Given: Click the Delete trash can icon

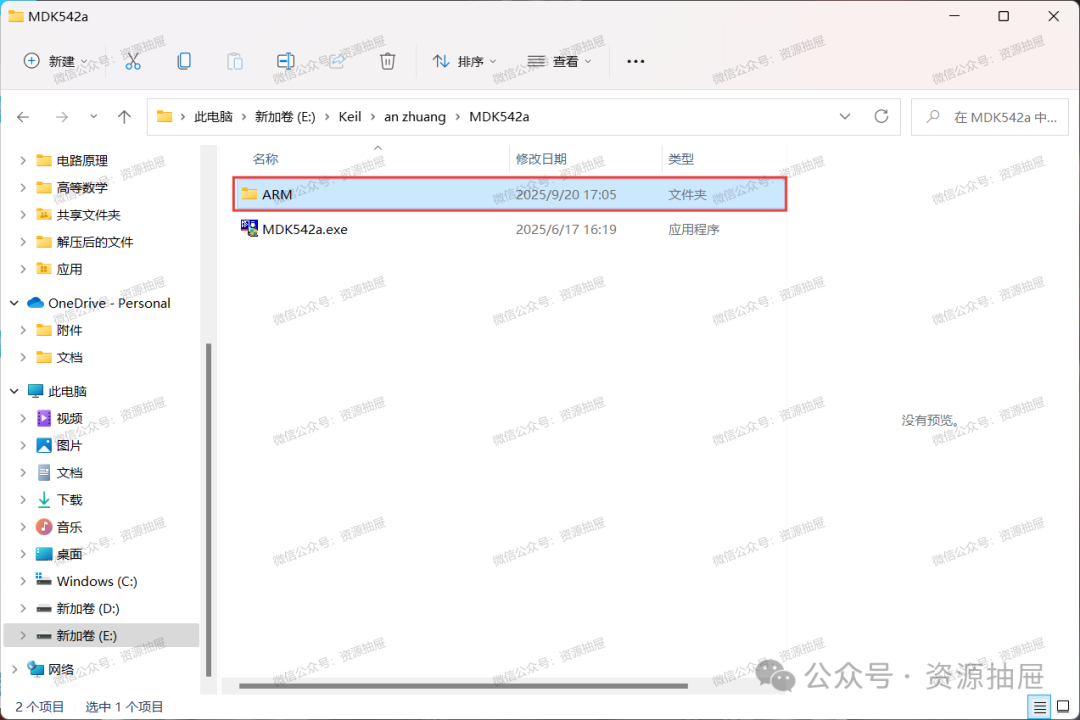Looking at the screenshot, I should (388, 61).
